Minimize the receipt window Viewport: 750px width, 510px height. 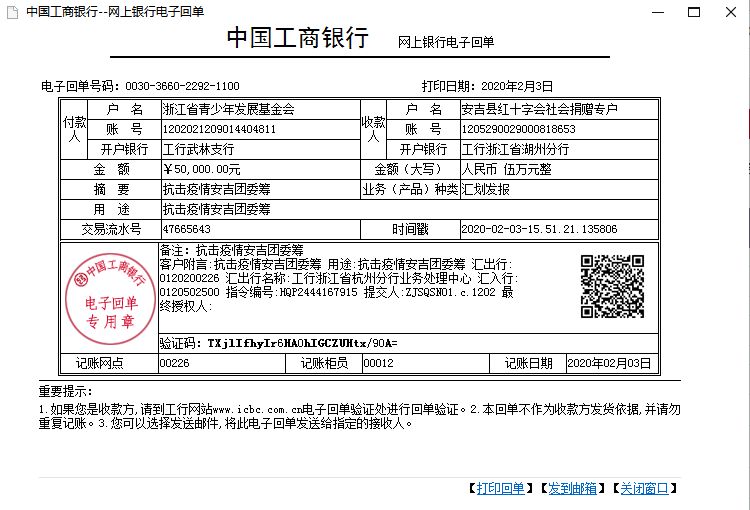point(658,12)
